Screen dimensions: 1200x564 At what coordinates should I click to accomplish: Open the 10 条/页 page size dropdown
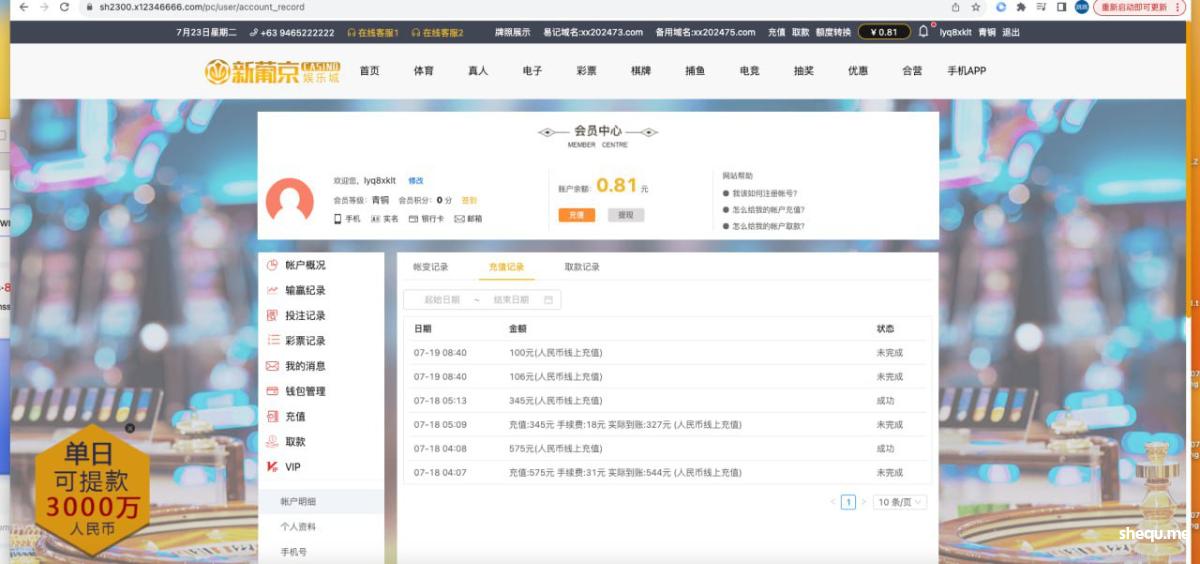click(x=900, y=502)
